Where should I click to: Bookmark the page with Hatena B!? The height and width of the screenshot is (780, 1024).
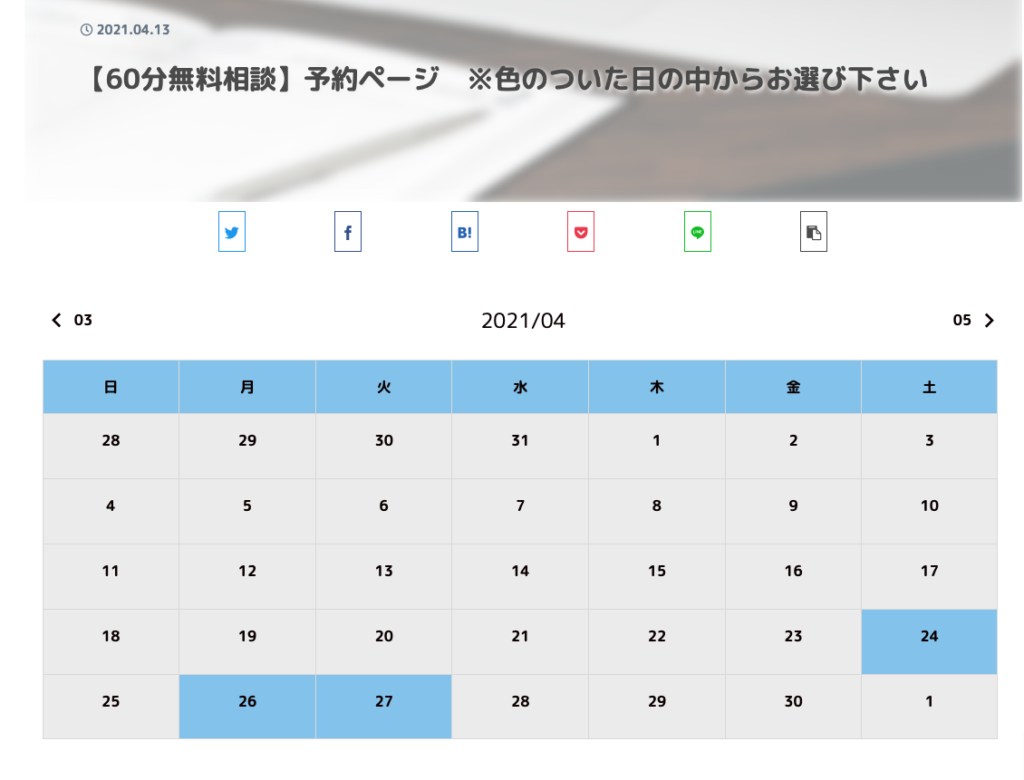(x=464, y=231)
